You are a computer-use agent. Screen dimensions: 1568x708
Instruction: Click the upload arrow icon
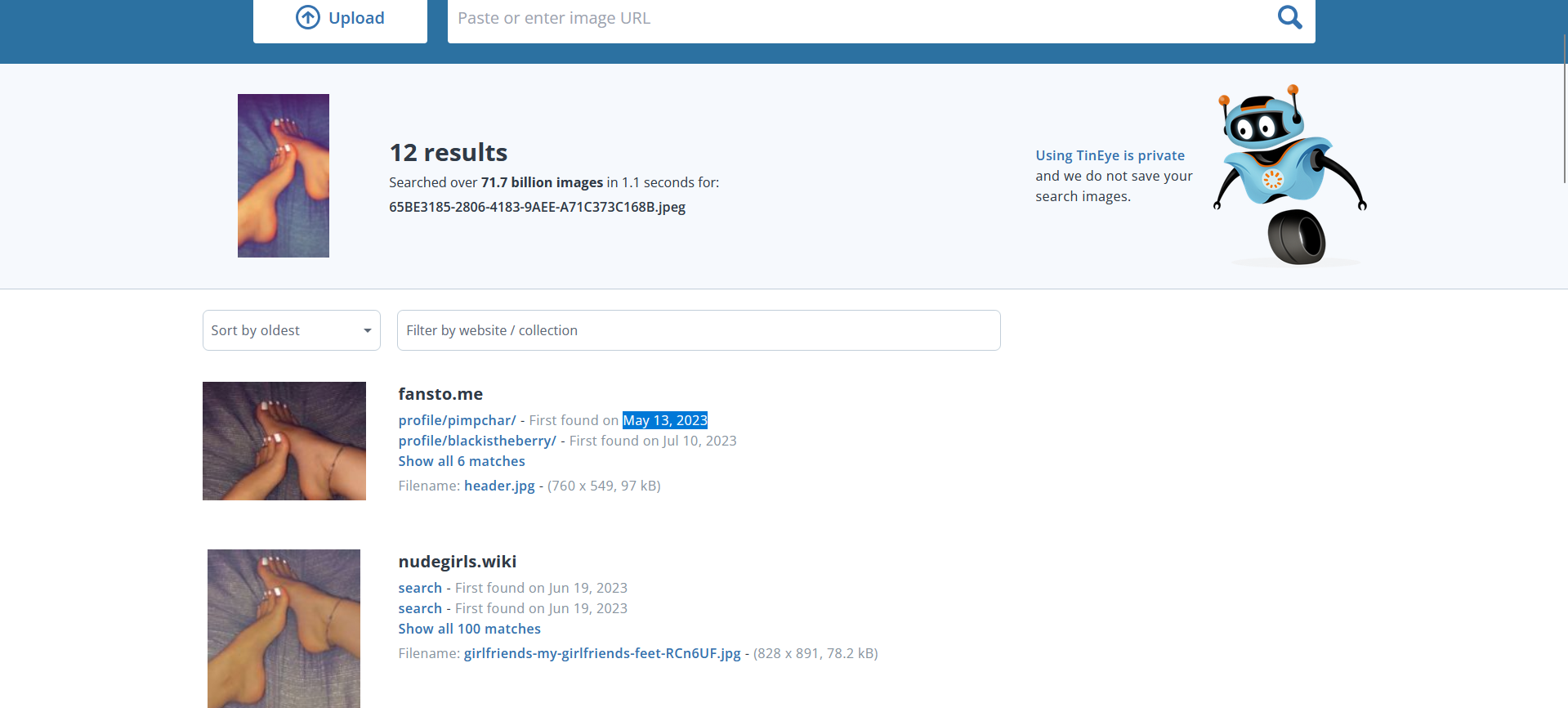point(307,18)
